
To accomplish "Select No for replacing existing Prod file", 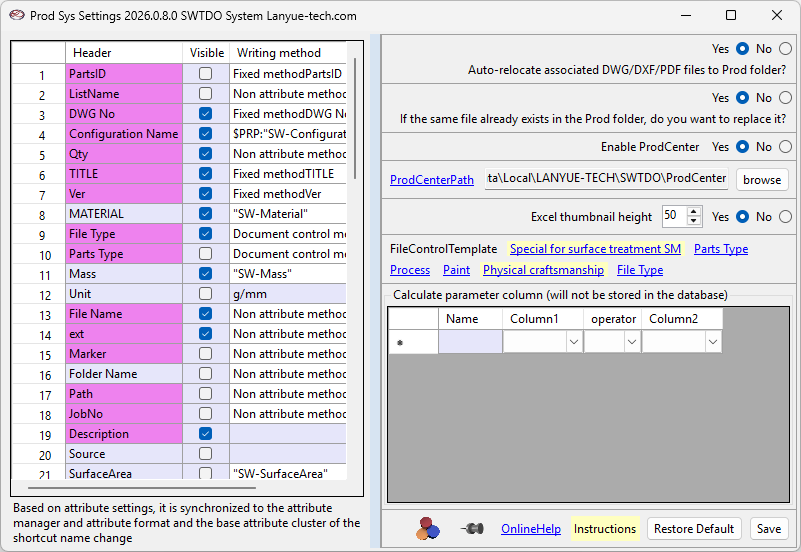I will click(x=785, y=98).
